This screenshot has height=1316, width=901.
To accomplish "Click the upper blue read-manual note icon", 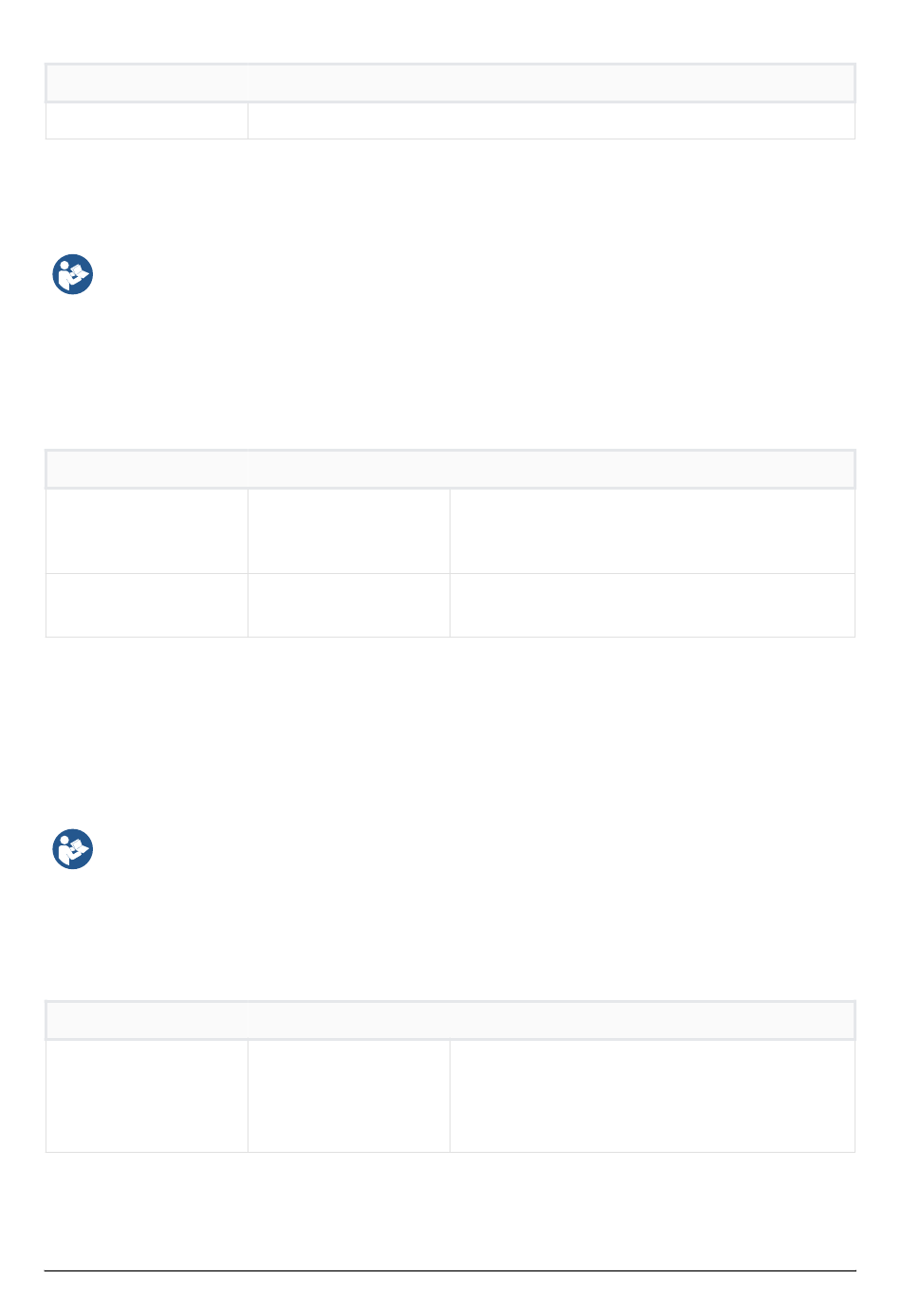I will (72, 274).
